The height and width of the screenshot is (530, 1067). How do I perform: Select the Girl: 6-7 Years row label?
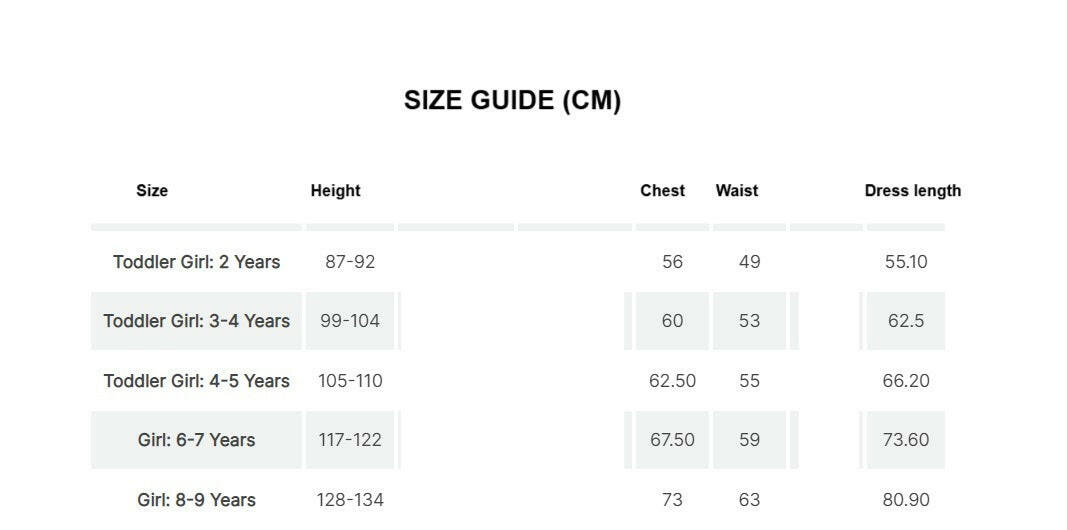tap(197, 440)
